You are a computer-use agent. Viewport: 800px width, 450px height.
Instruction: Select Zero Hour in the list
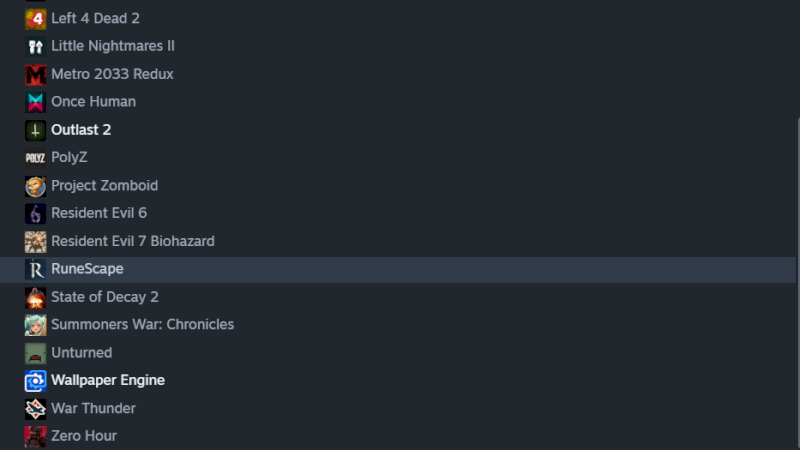83,436
